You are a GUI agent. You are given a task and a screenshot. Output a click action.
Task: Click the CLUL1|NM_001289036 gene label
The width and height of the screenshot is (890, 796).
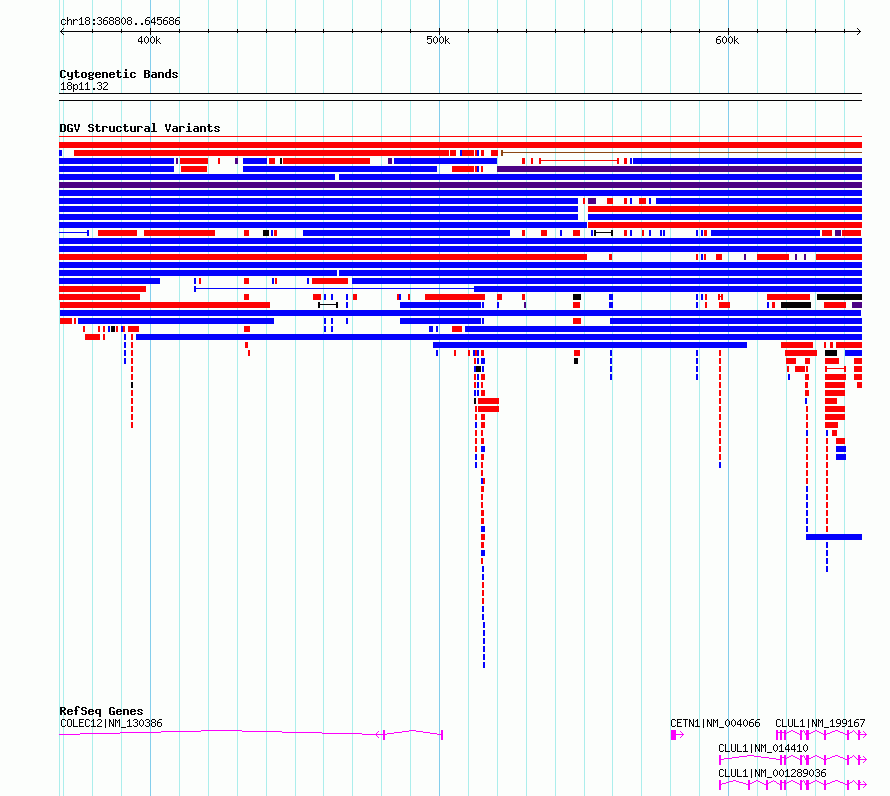coord(772,773)
